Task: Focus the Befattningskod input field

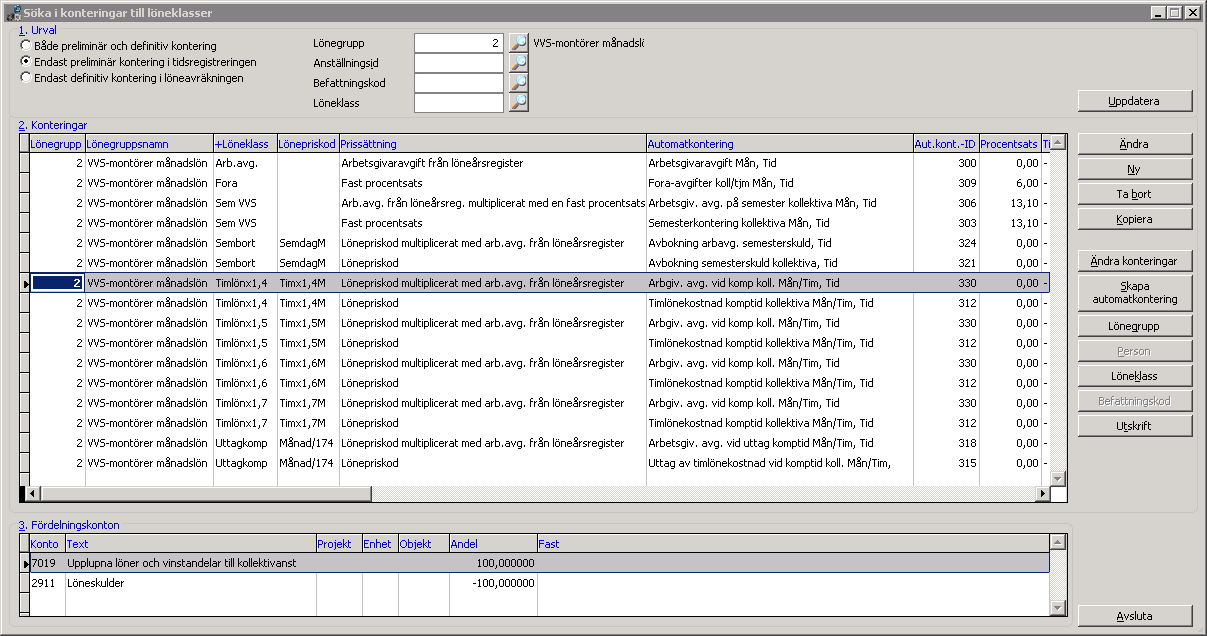Action: 459,83
